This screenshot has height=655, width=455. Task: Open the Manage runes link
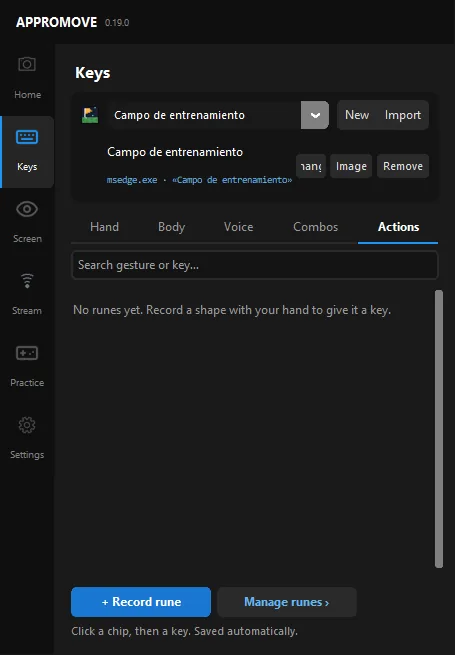tap(287, 602)
